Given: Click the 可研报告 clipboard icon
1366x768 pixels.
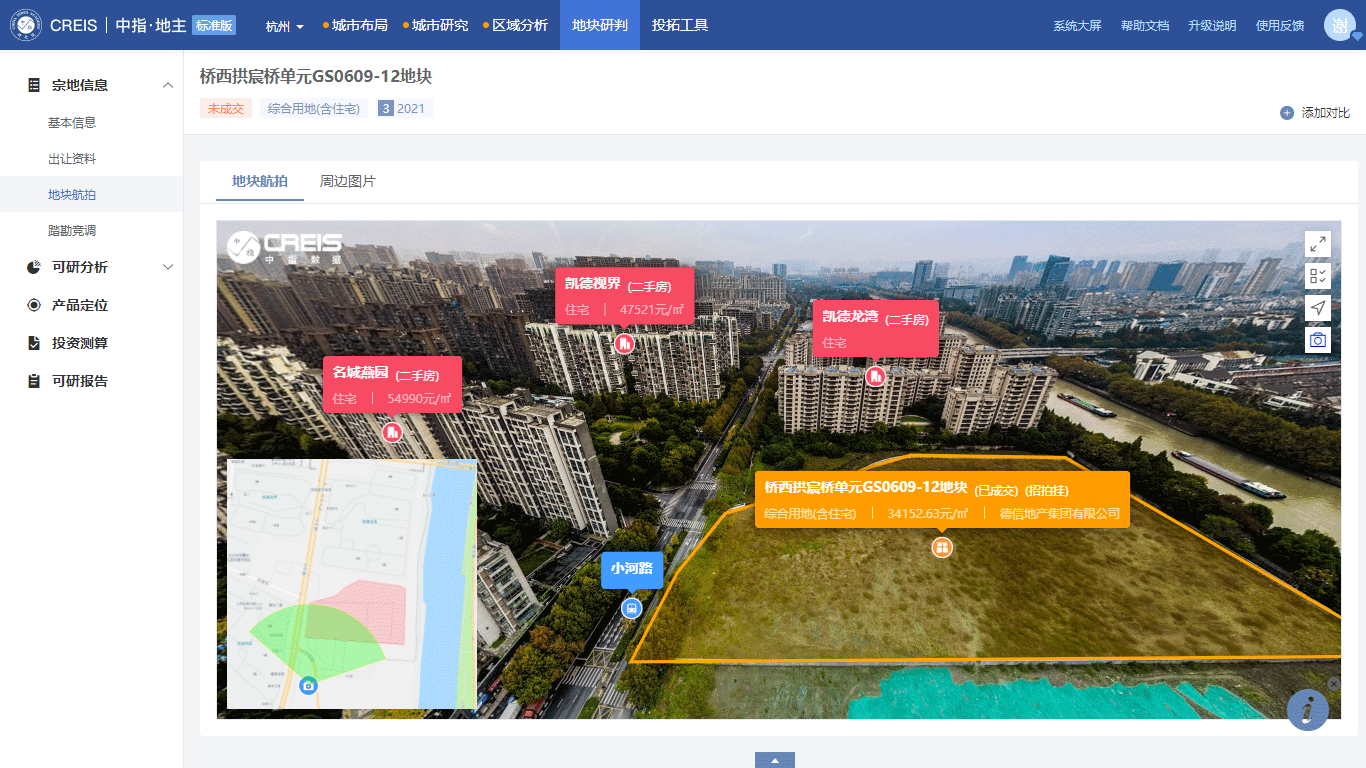Looking at the screenshot, I should click(34, 381).
